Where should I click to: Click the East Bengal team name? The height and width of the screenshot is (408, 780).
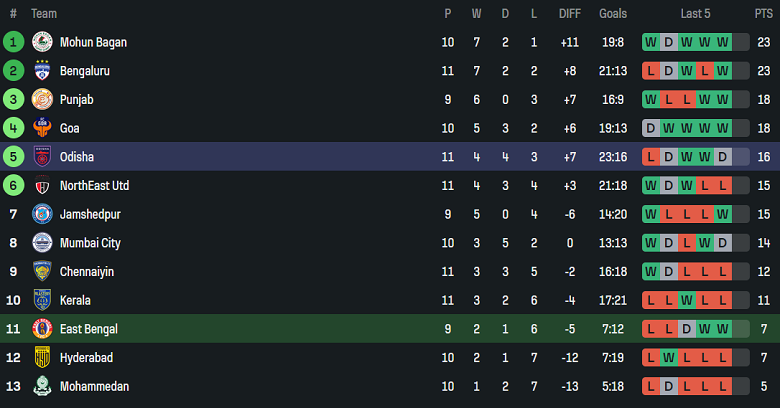click(x=89, y=329)
